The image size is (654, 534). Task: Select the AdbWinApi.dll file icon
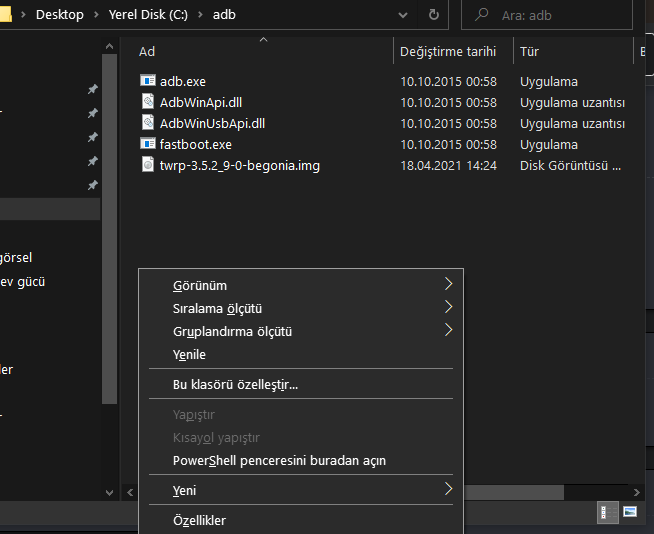pyautogui.click(x=148, y=102)
